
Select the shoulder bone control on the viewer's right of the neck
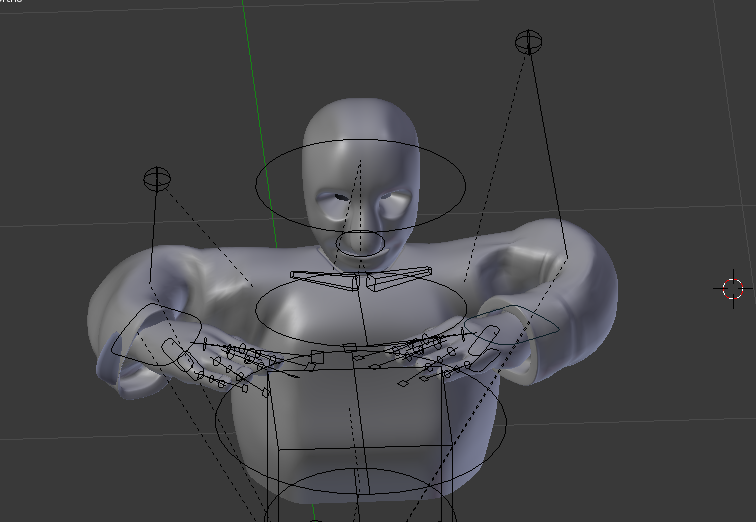click(x=399, y=279)
